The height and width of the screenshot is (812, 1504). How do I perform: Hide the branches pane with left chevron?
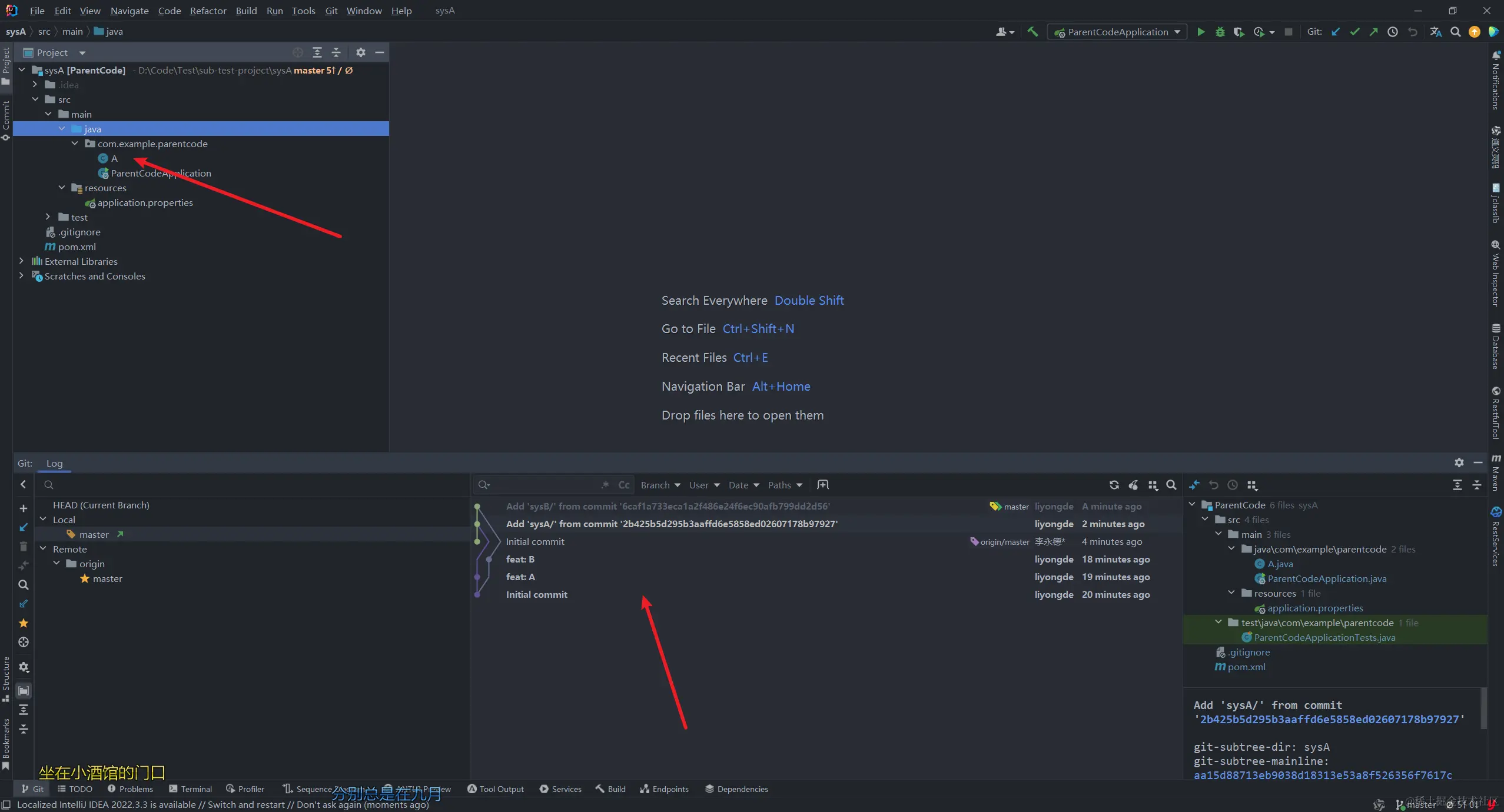point(24,484)
